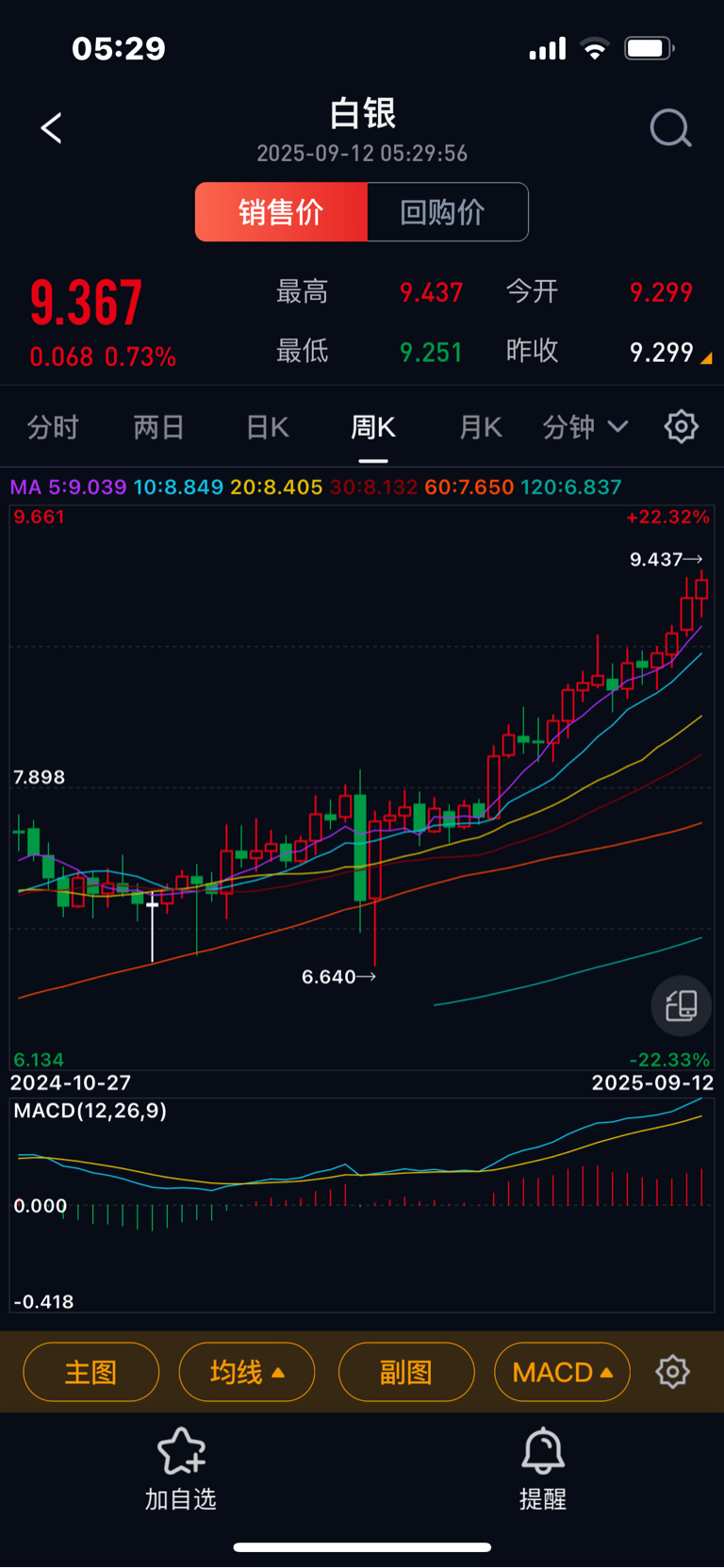The width and height of the screenshot is (724, 1568).
Task: Tap the status bar clock 05:29
Action: pyautogui.click(x=119, y=49)
